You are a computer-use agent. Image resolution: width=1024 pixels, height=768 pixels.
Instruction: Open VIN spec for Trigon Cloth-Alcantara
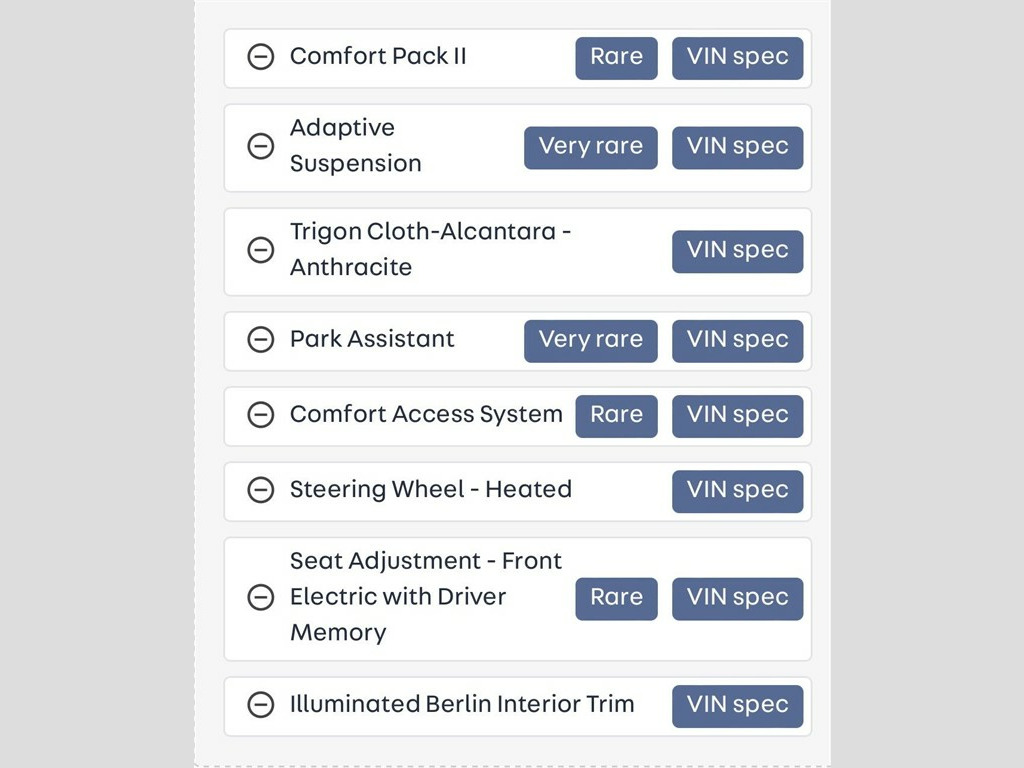[x=737, y=251]
